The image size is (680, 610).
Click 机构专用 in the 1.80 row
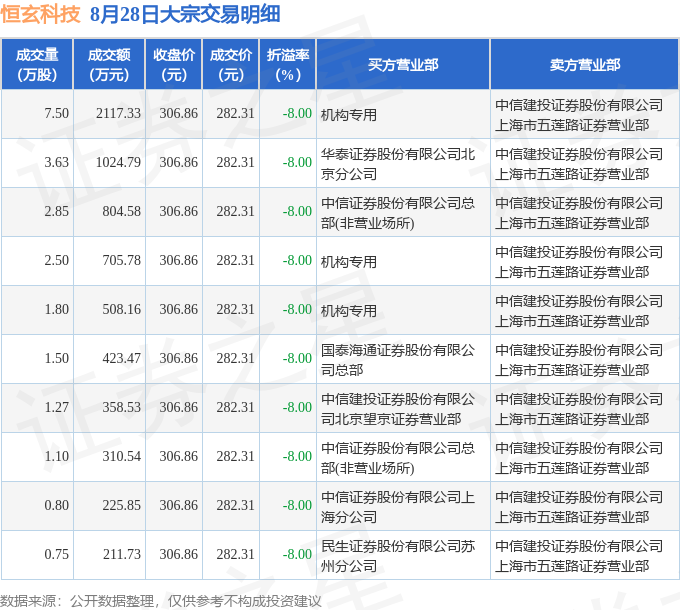coord(349,311)
